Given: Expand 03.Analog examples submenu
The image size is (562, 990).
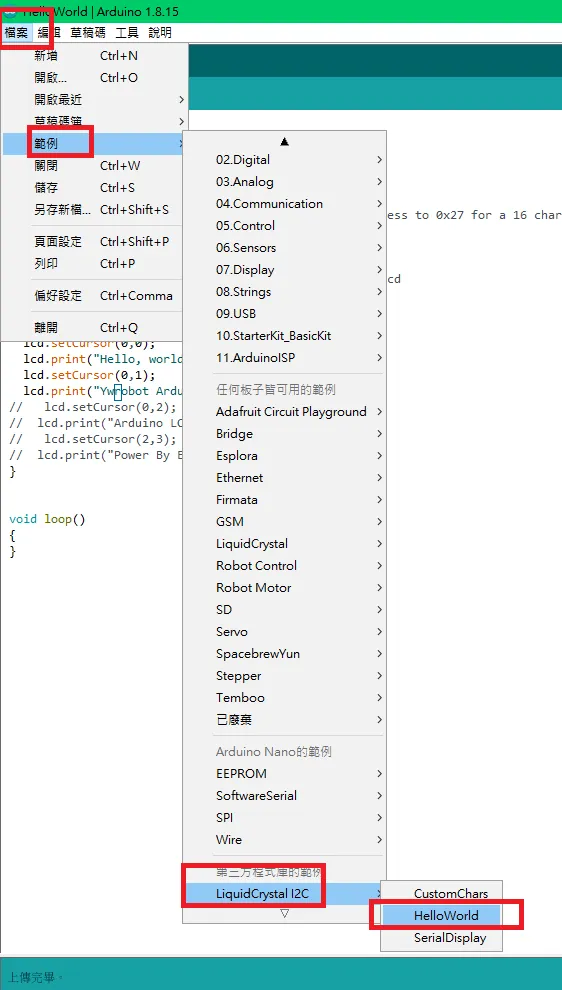Looking at the screenshot, I should click(284, 182).
